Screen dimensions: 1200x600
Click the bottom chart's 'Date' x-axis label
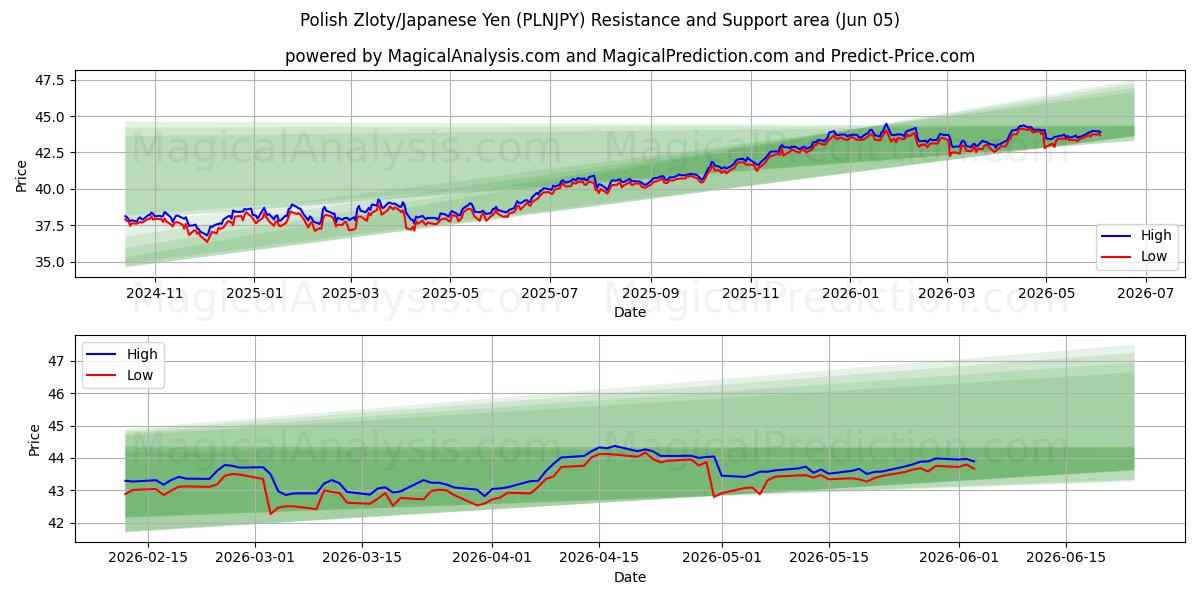tap(630, 577)
